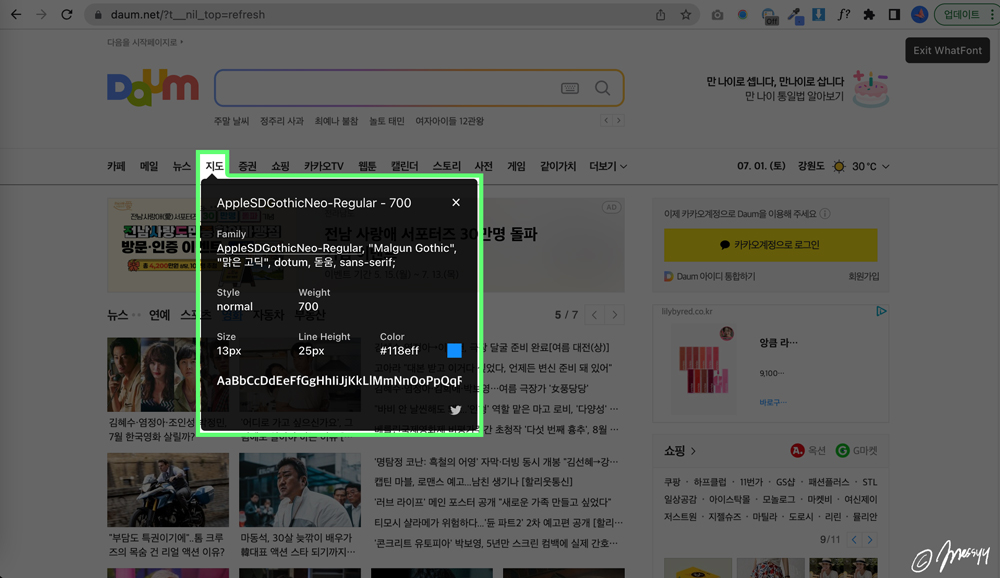Click the 여자아이들 12관왕 trending keyword

click(449, 121)
